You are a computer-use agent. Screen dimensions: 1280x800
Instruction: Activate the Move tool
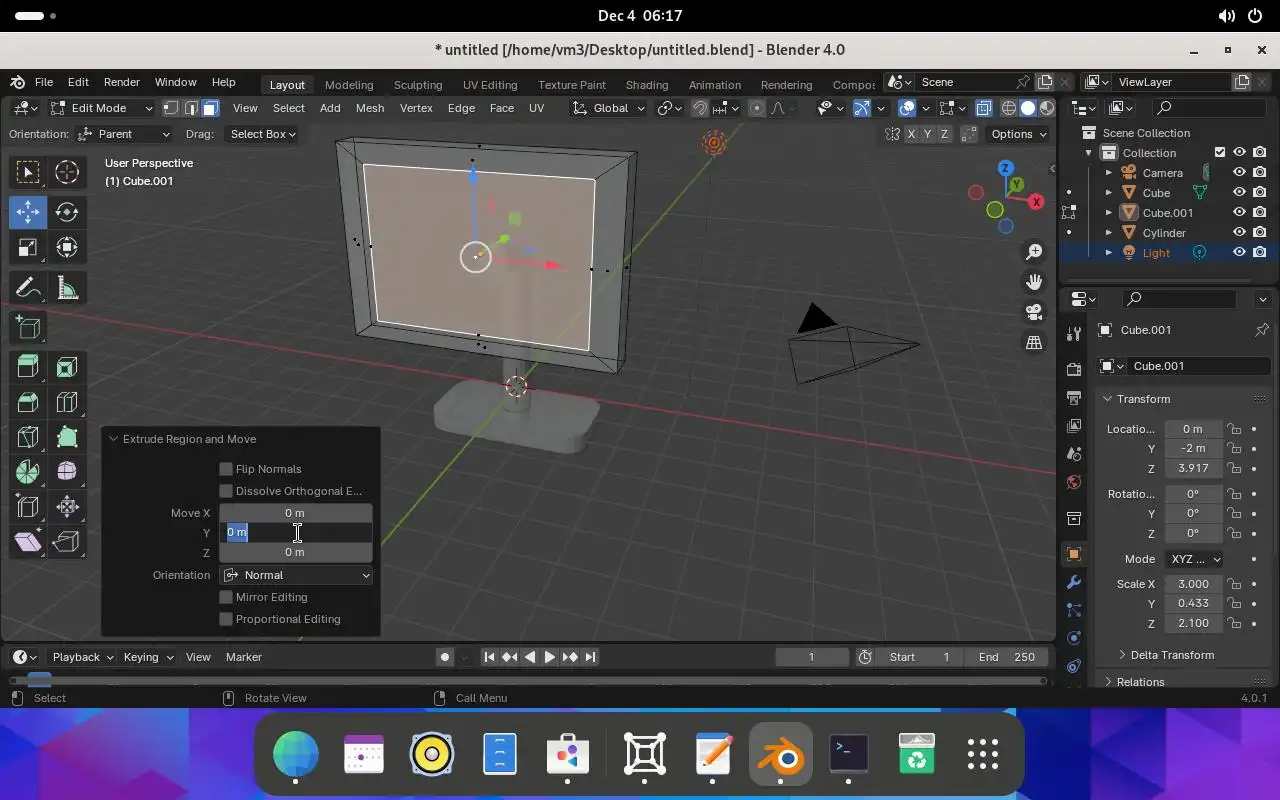[28, 211]
